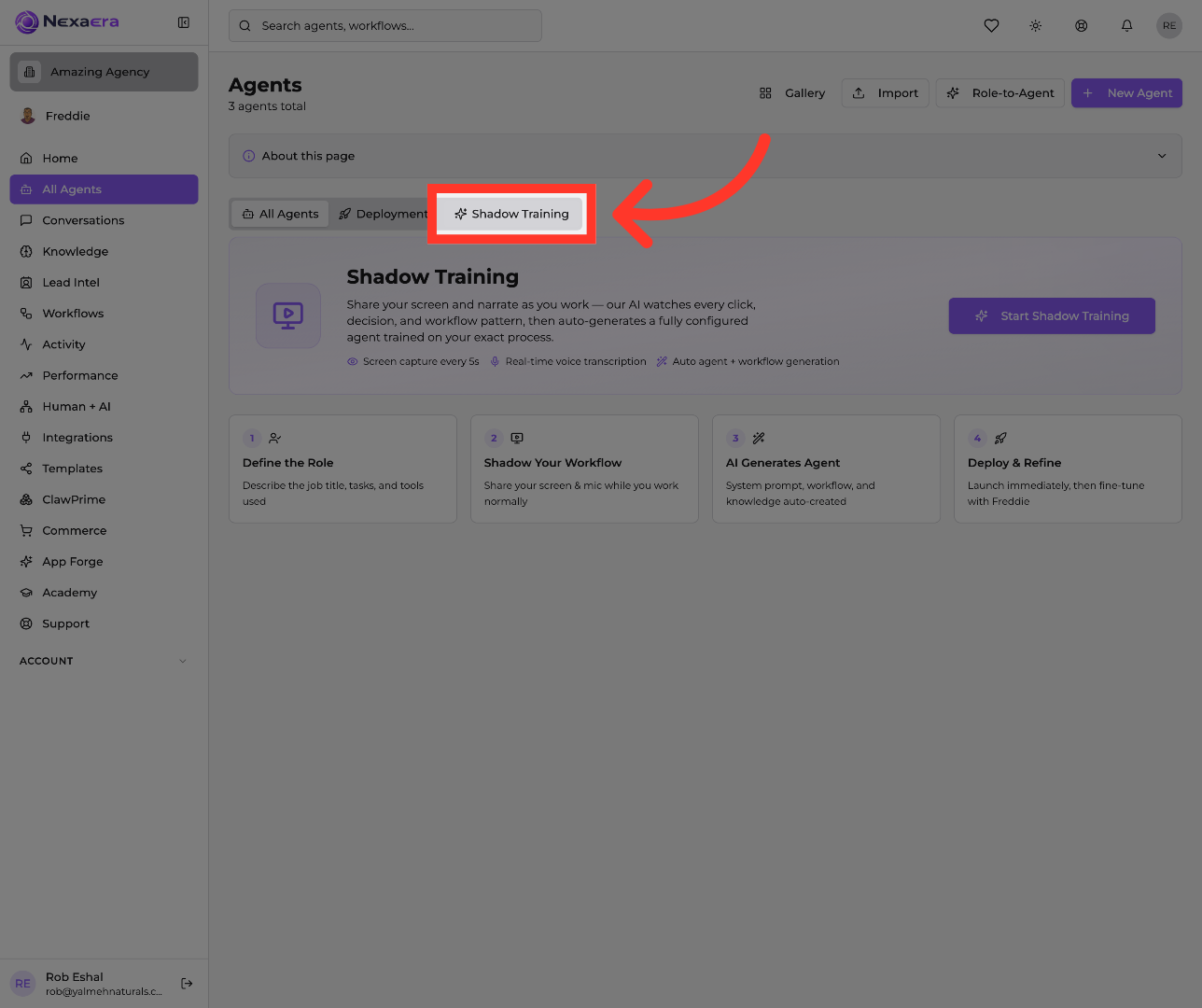Click Role-to-Agent button
The width and height of the screenshot is (1202, 1008).
1000,93
